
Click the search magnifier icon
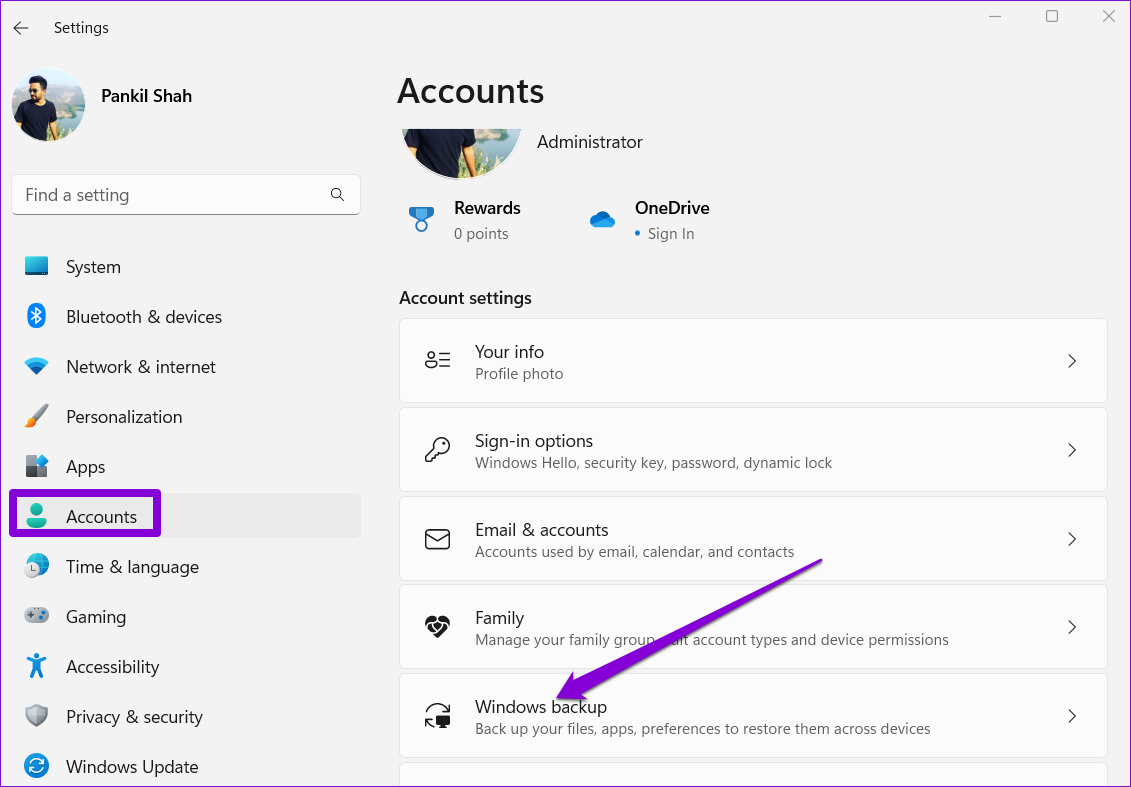click(337, 195)
